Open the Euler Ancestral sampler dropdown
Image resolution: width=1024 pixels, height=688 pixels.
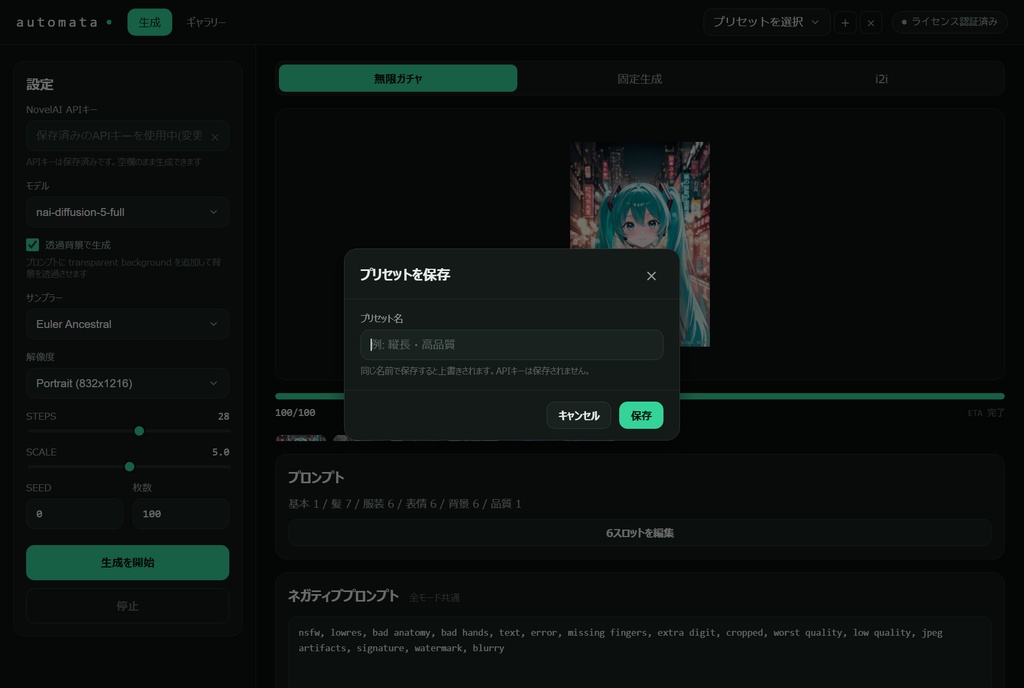(x=127, y=324)
